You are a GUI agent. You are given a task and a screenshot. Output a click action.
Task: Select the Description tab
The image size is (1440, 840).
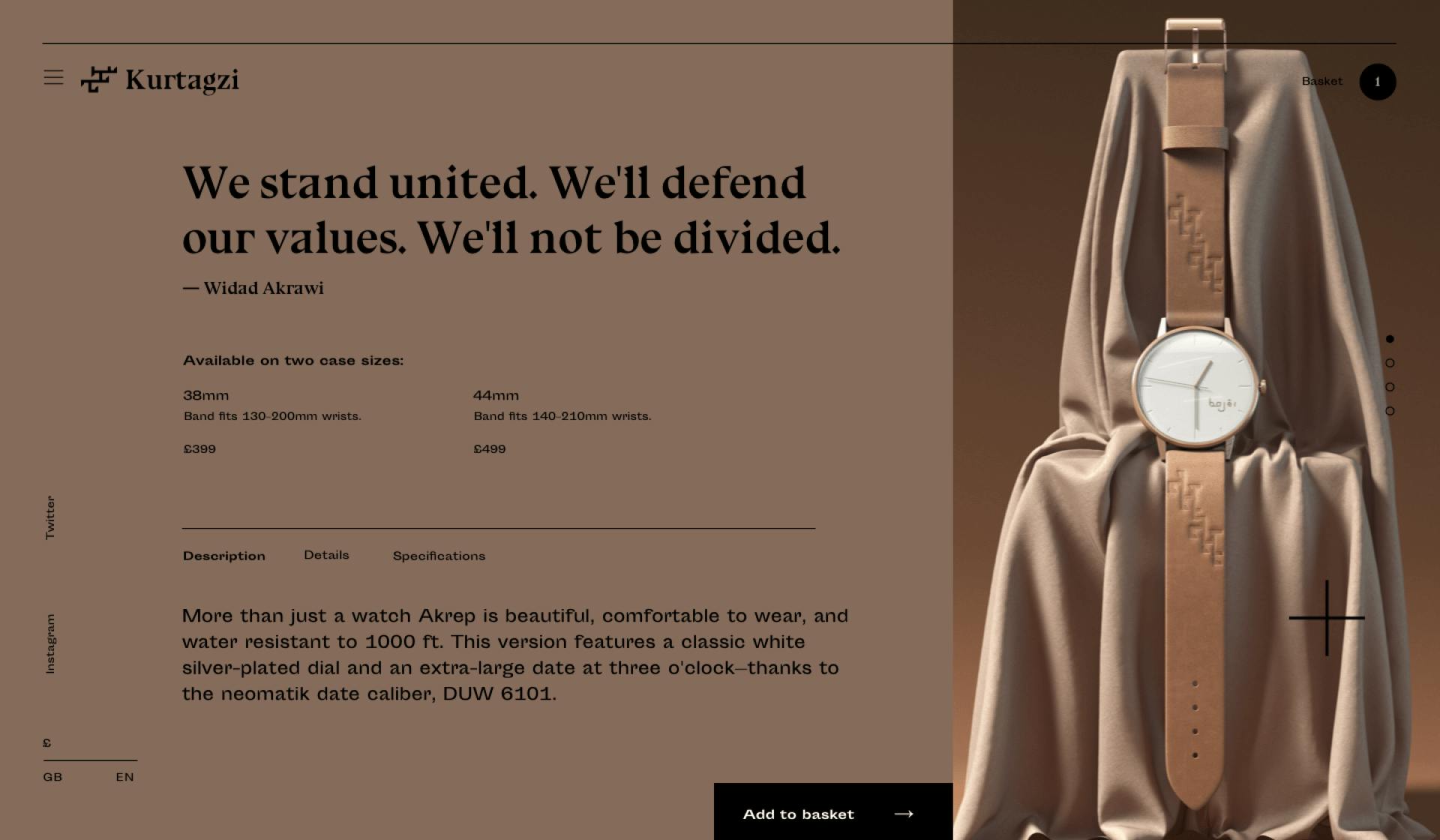tap(224, 556)
